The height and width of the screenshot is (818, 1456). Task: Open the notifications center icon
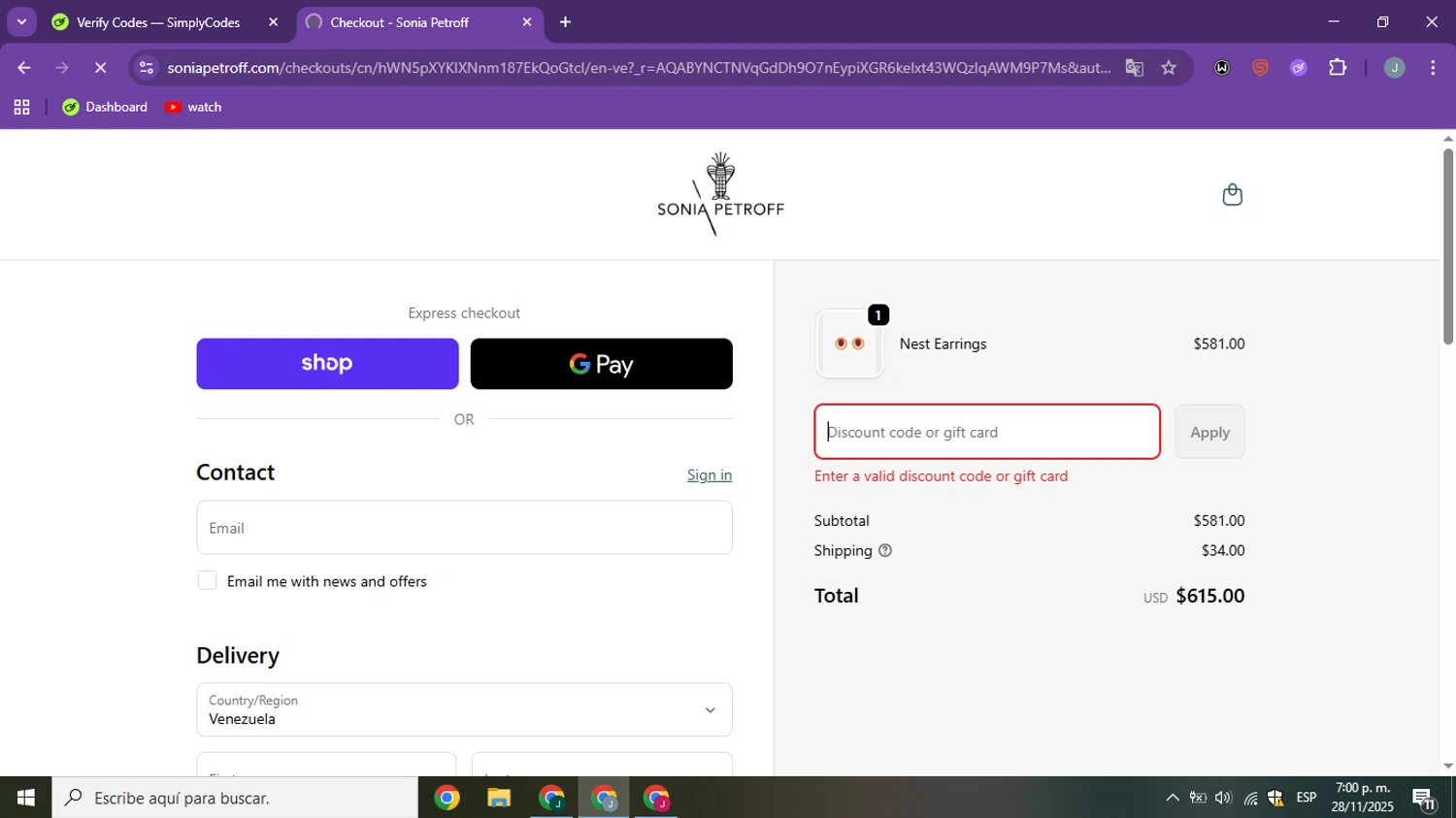click(1424, 799)
